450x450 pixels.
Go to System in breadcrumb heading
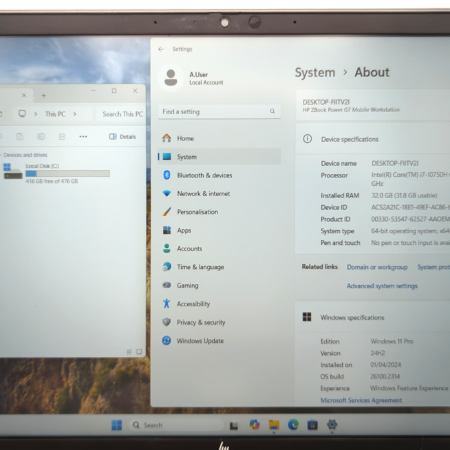pyautogui.click(x=315, y=72)
